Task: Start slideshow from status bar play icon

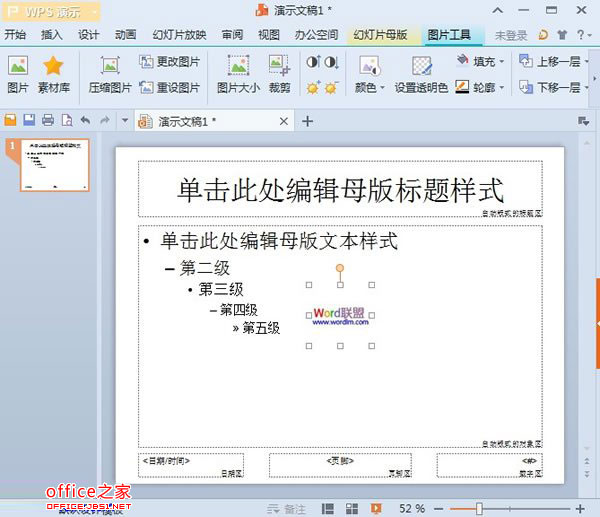Action: coord(376,509)
